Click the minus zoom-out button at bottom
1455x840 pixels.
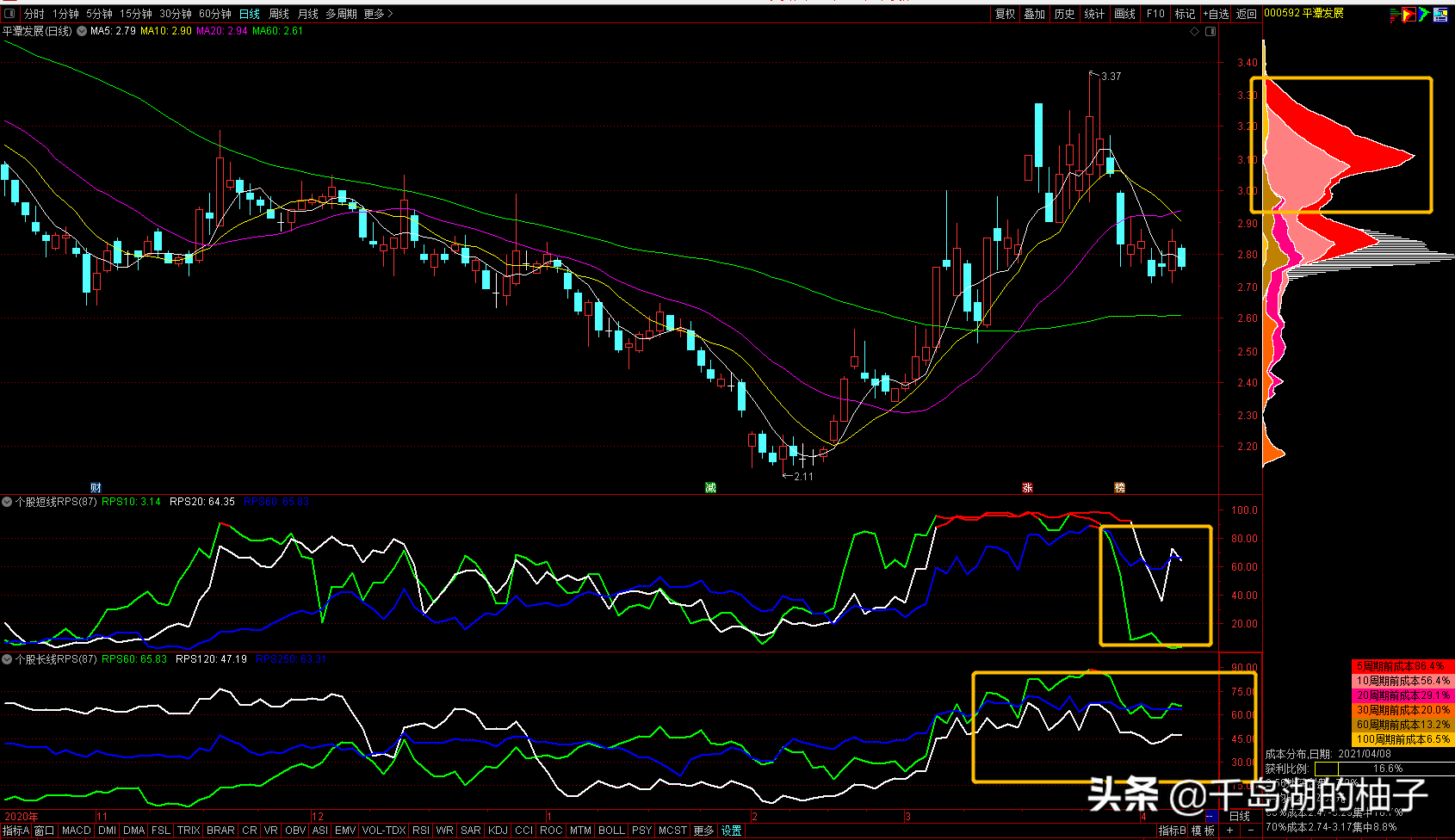click(x=1251, y=831)
